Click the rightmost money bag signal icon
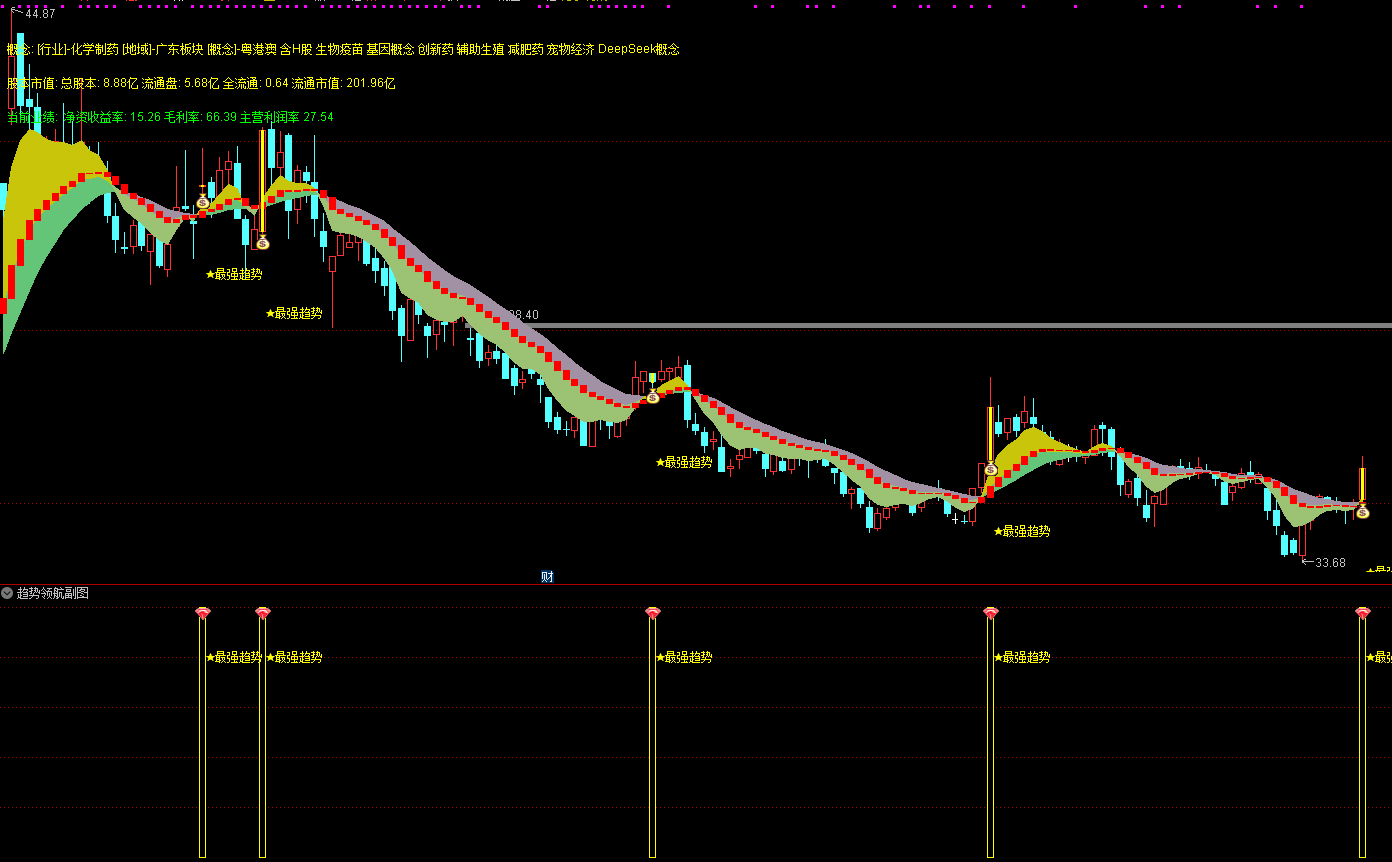Screen dimensions: 1392x862 click(1362, 512)
